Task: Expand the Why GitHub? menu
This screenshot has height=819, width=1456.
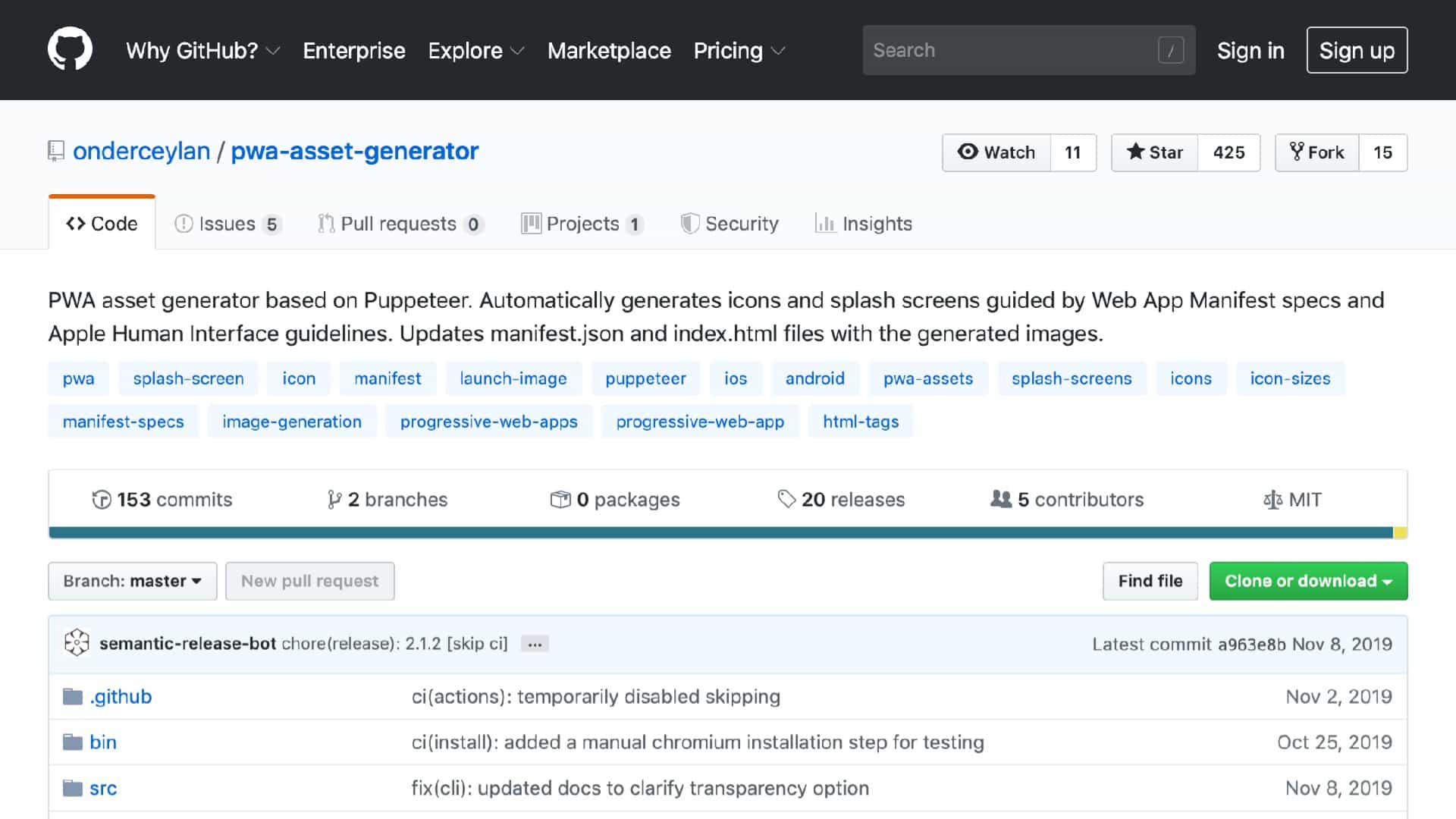Action: click(202, 51)
